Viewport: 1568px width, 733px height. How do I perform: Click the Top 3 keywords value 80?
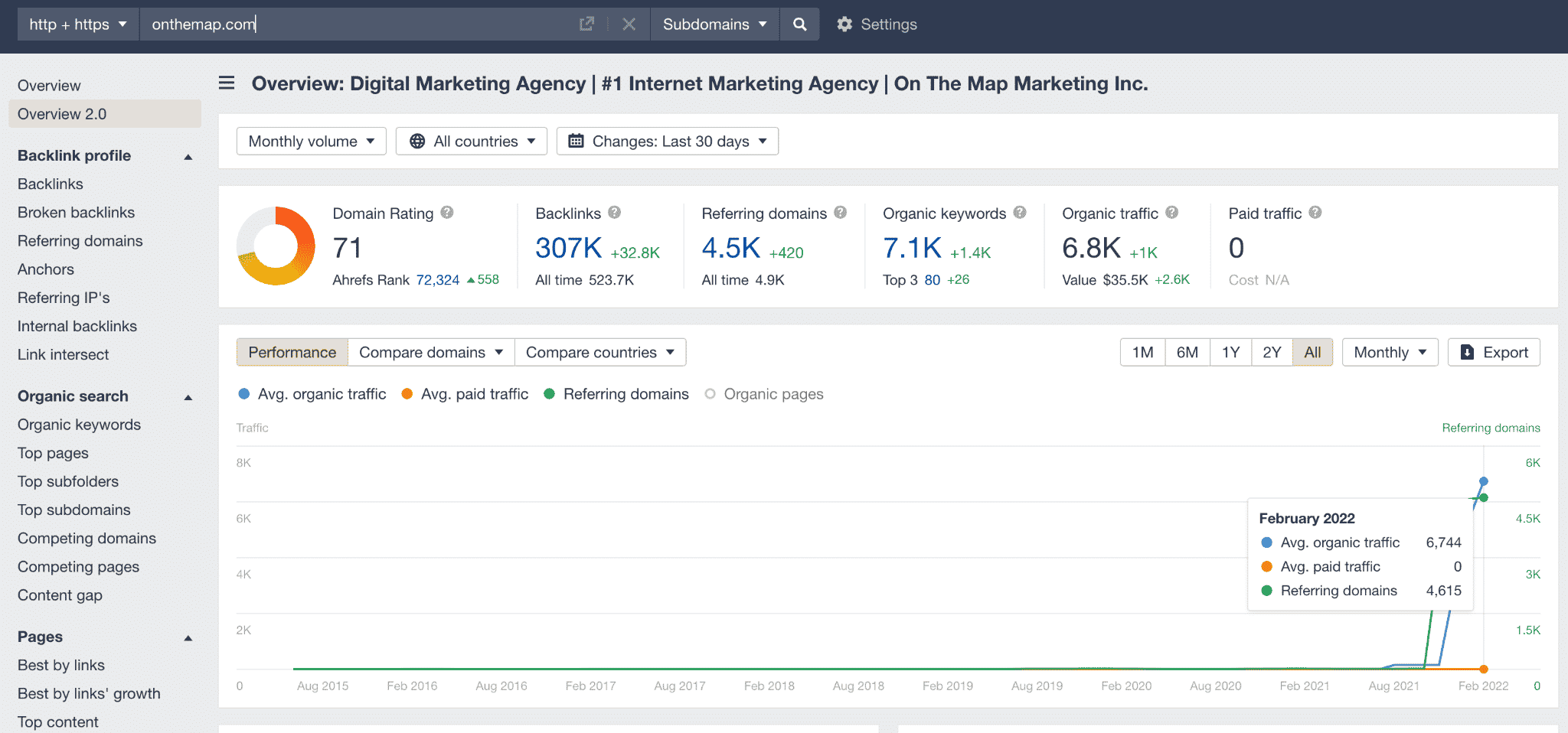(933, 280)
